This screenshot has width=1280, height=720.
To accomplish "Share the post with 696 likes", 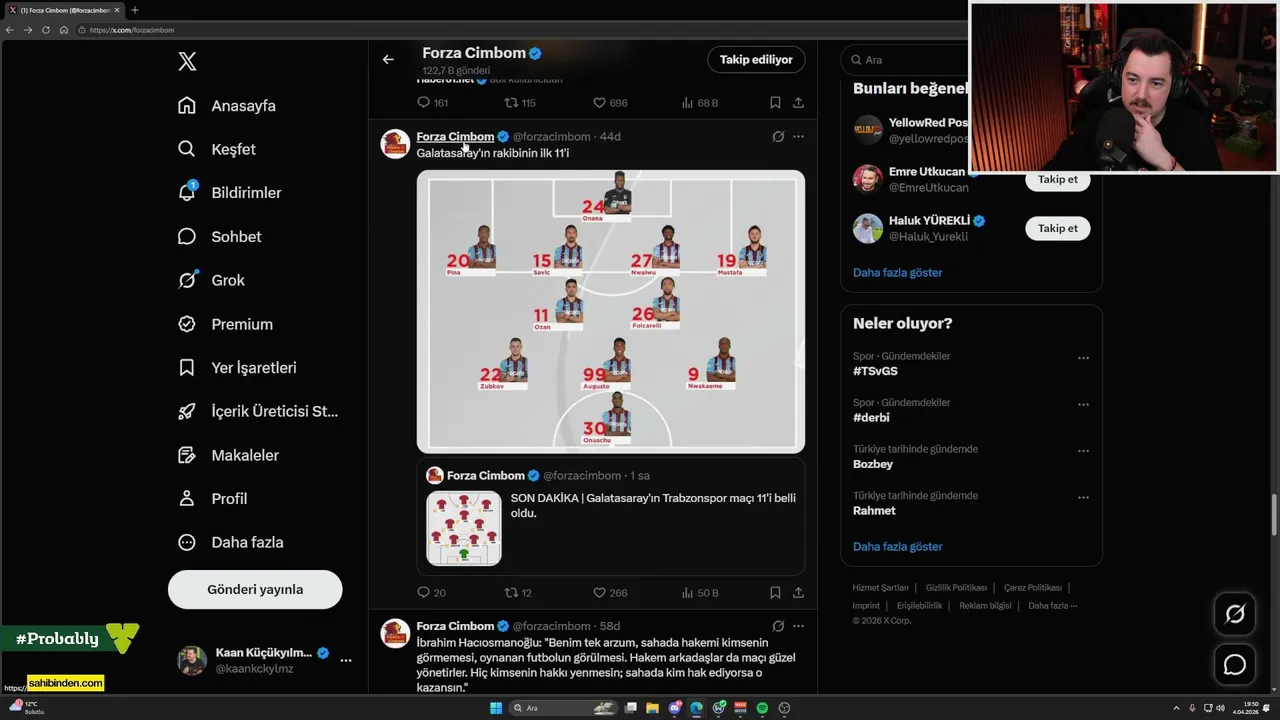I will point(798,102).
